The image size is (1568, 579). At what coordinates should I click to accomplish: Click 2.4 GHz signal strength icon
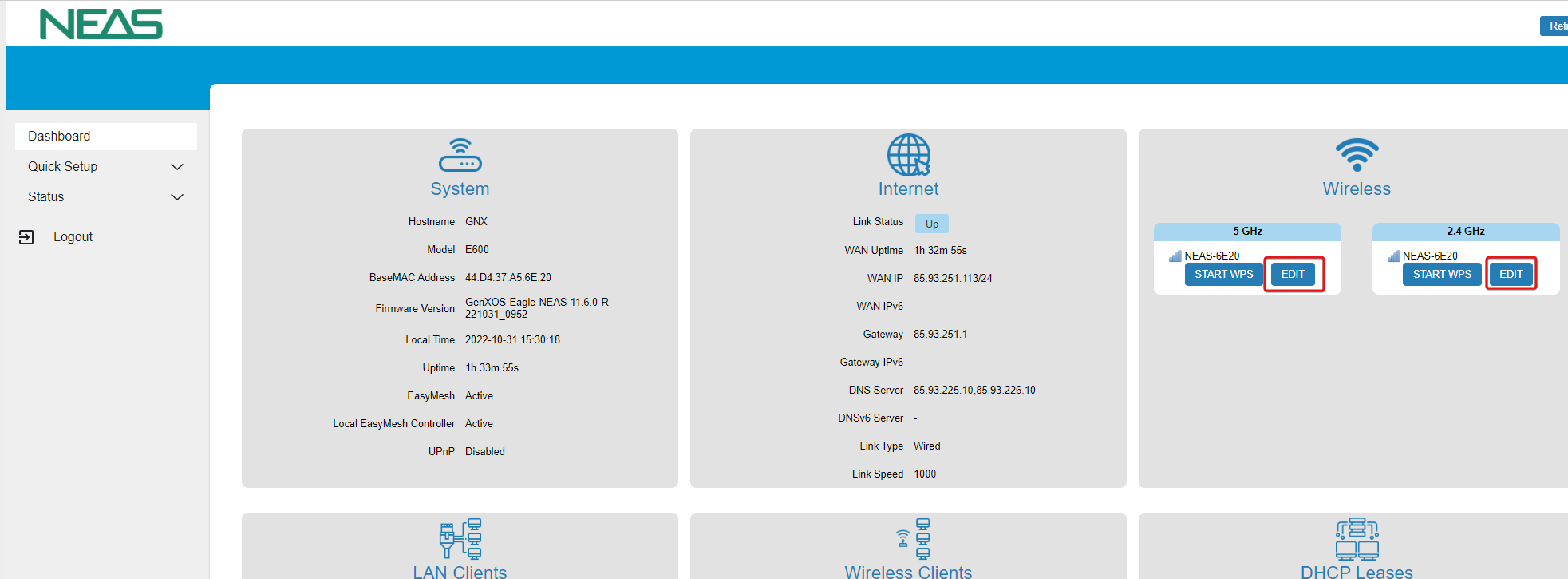(1393, 256)
